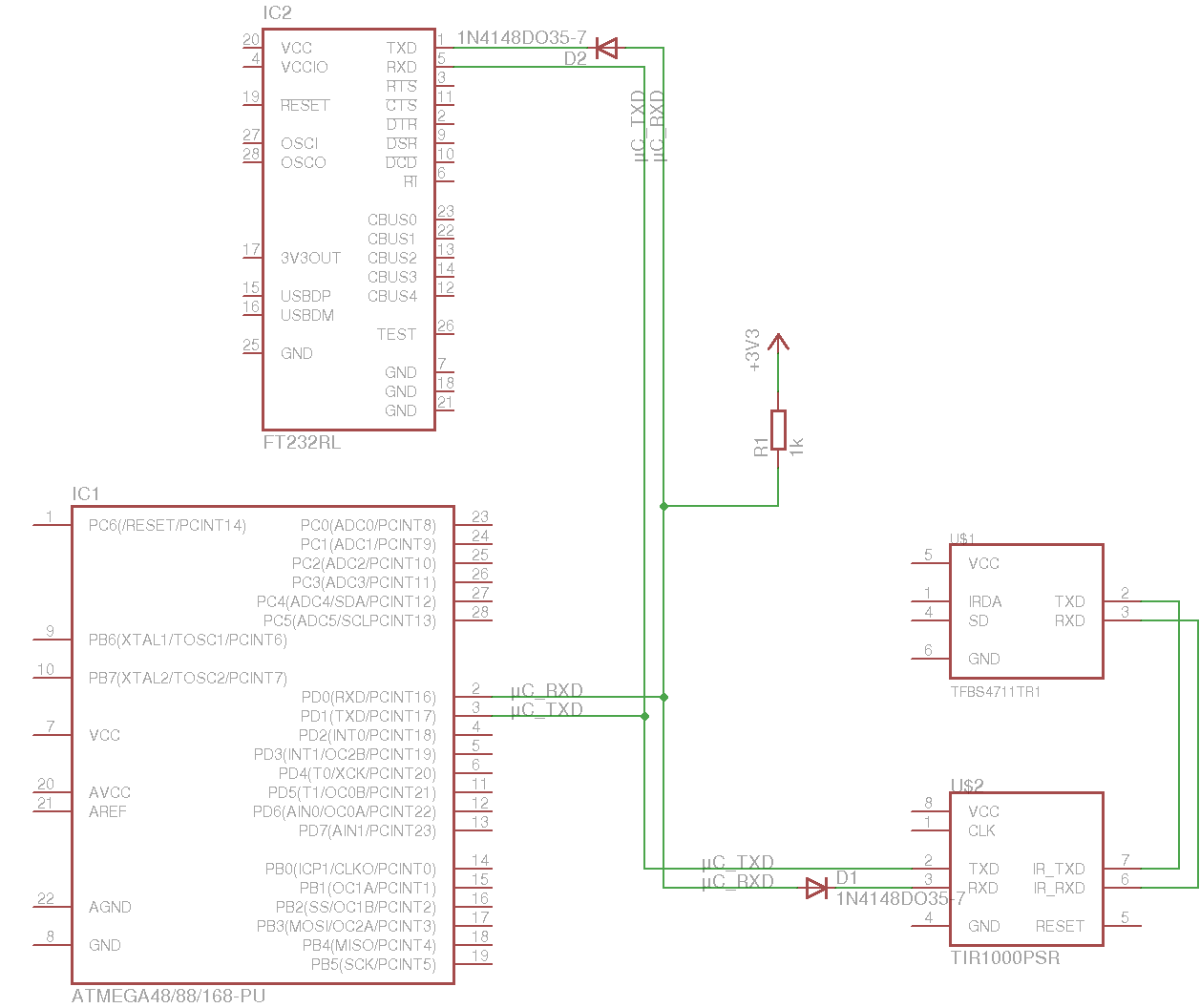Select the PD7(AIN1/PCINT23) pin label
1200x1008 pixels.
pyautogui.click(x=368, y=830)
